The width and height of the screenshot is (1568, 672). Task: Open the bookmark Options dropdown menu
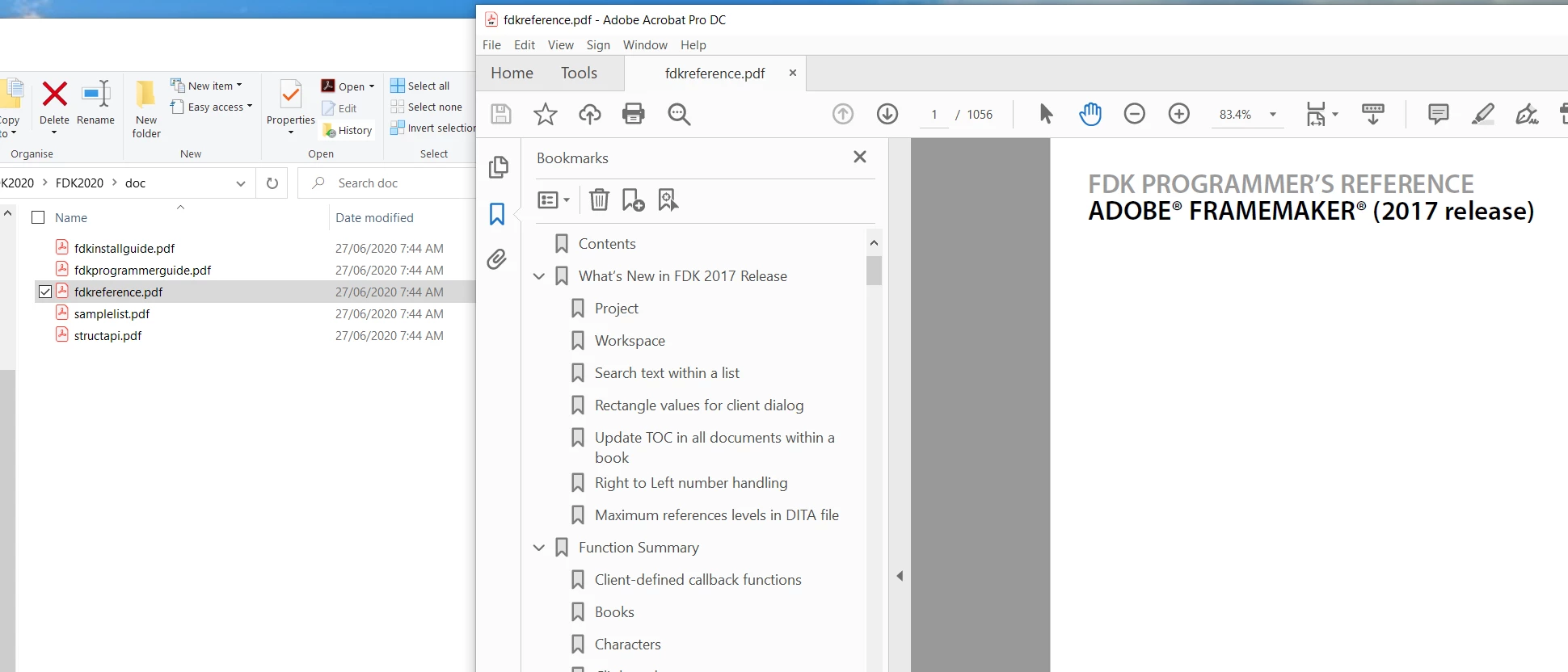click(x=554, y=199)
